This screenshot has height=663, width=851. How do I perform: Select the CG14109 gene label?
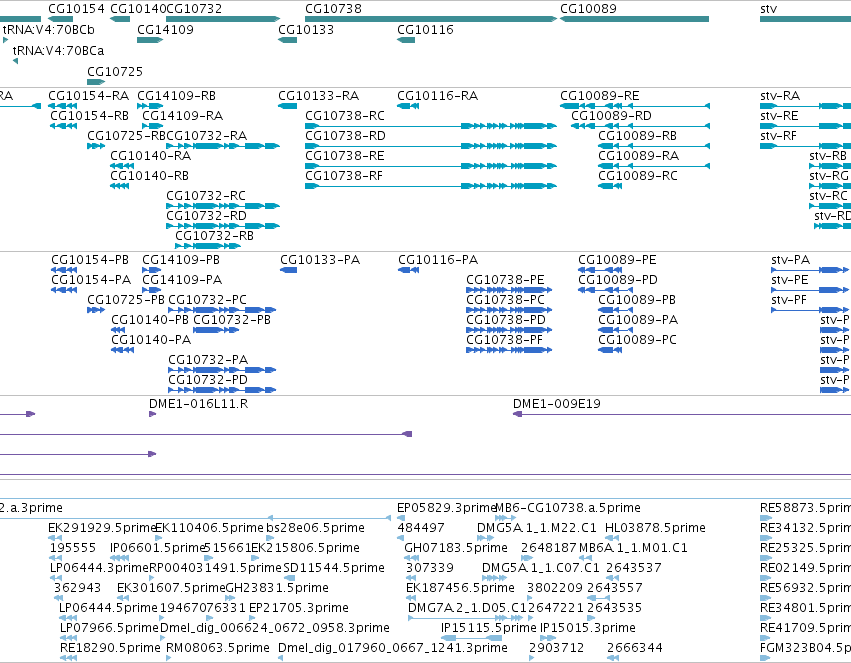click(165, 29)
